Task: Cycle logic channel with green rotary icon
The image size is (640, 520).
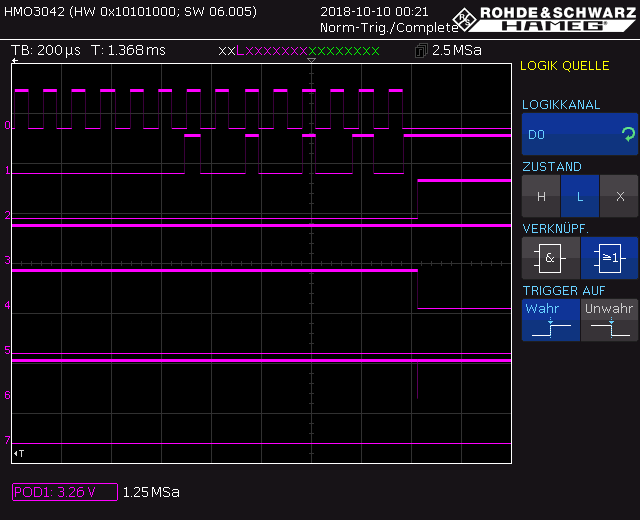Action: (628, 134)
